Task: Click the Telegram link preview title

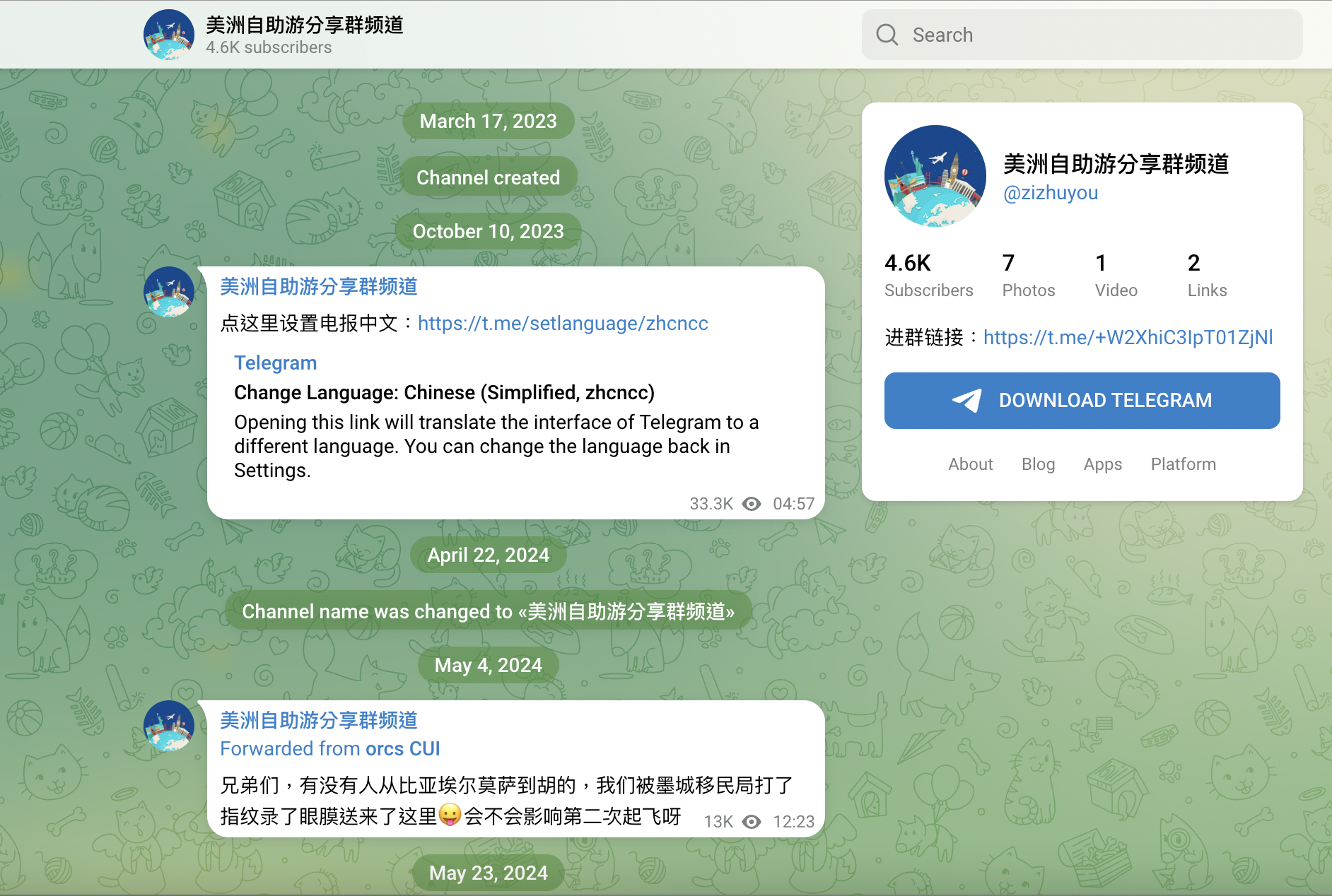Action: (275, 363)
